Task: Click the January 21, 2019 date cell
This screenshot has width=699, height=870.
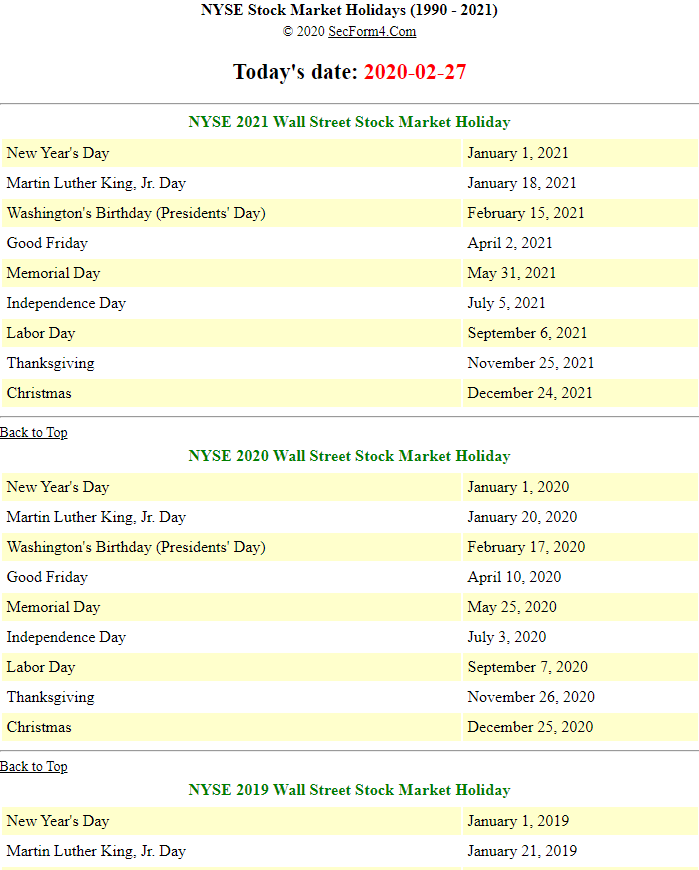Action: tap(522, 851)
